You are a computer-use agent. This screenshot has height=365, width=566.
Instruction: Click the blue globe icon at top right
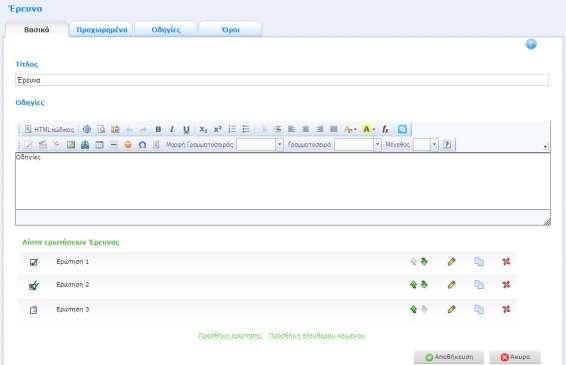531,44
